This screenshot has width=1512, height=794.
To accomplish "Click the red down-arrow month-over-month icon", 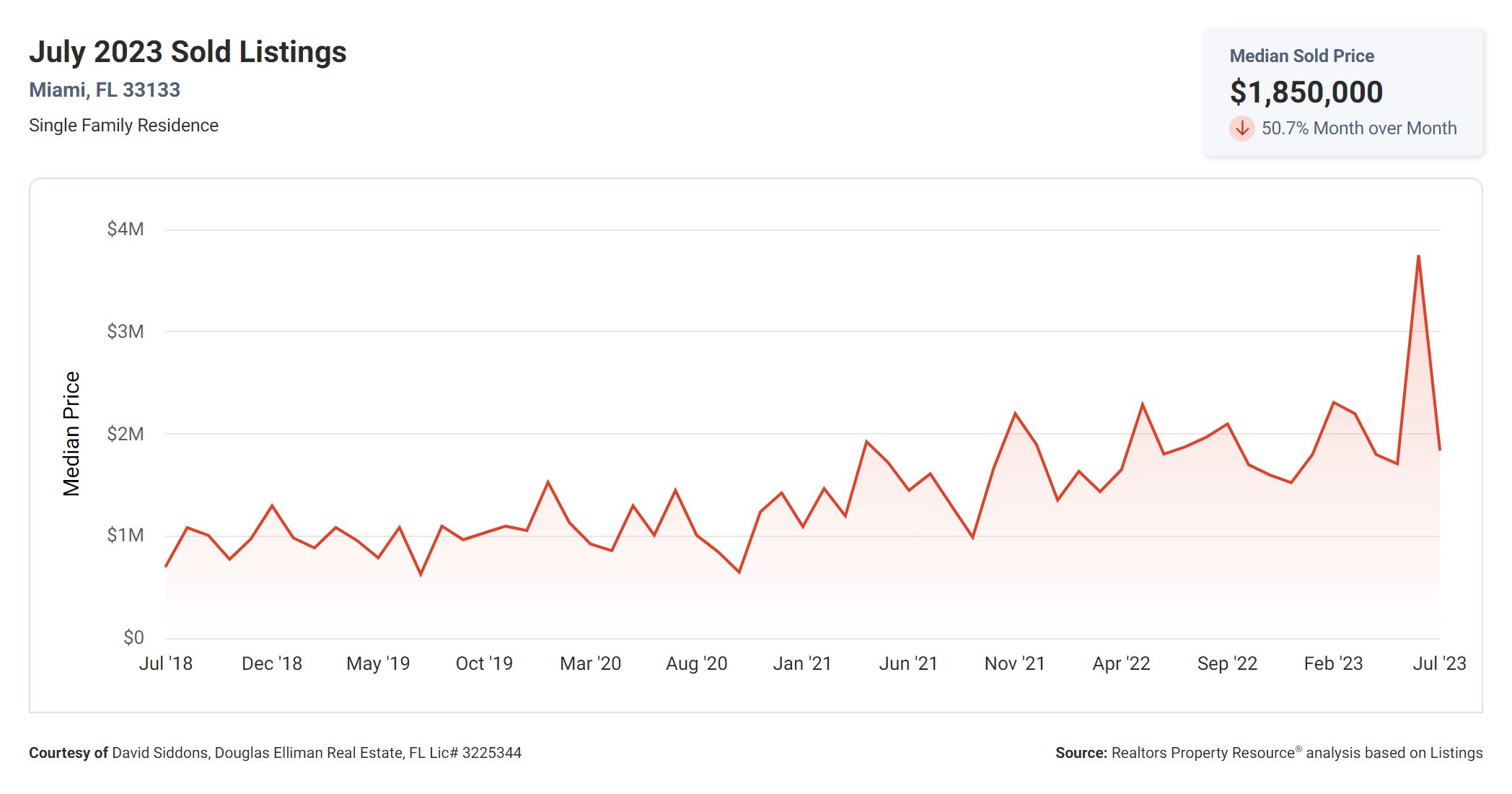I will click(x=1241, y=128).
